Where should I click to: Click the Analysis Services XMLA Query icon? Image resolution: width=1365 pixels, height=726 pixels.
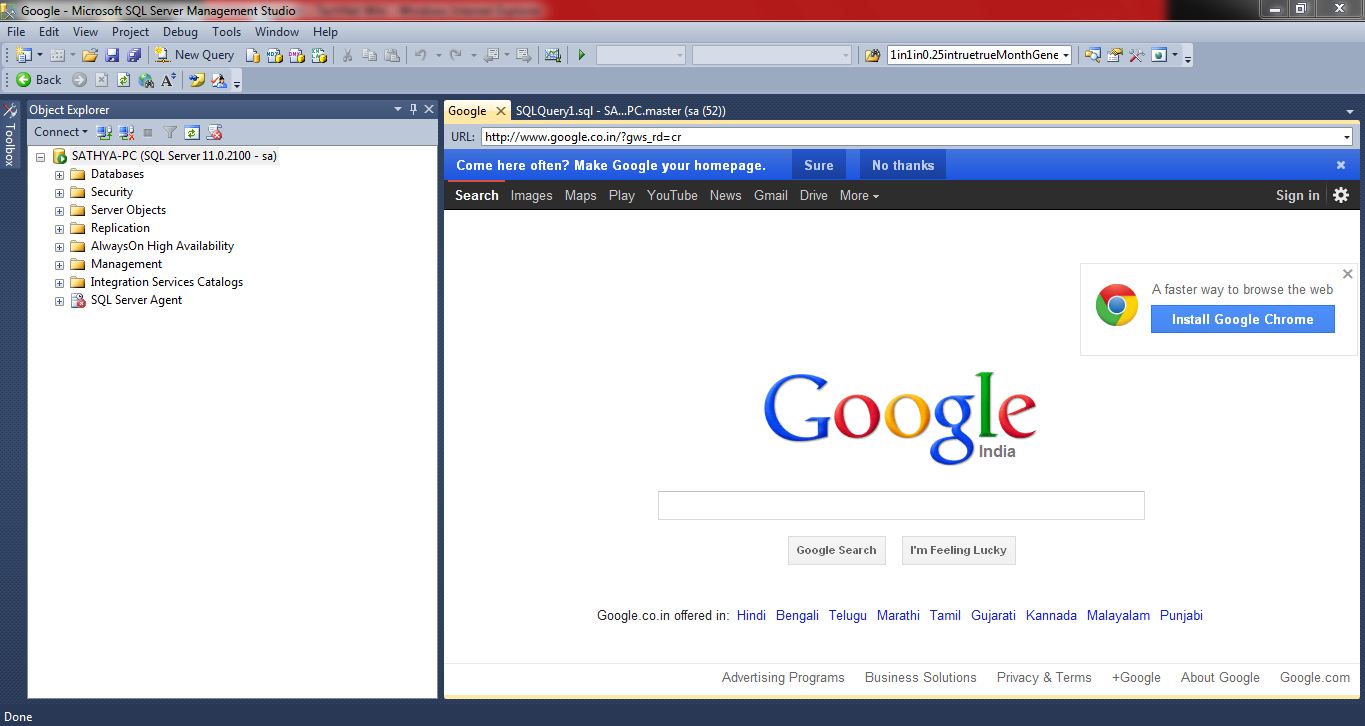[x=319, y=55]
